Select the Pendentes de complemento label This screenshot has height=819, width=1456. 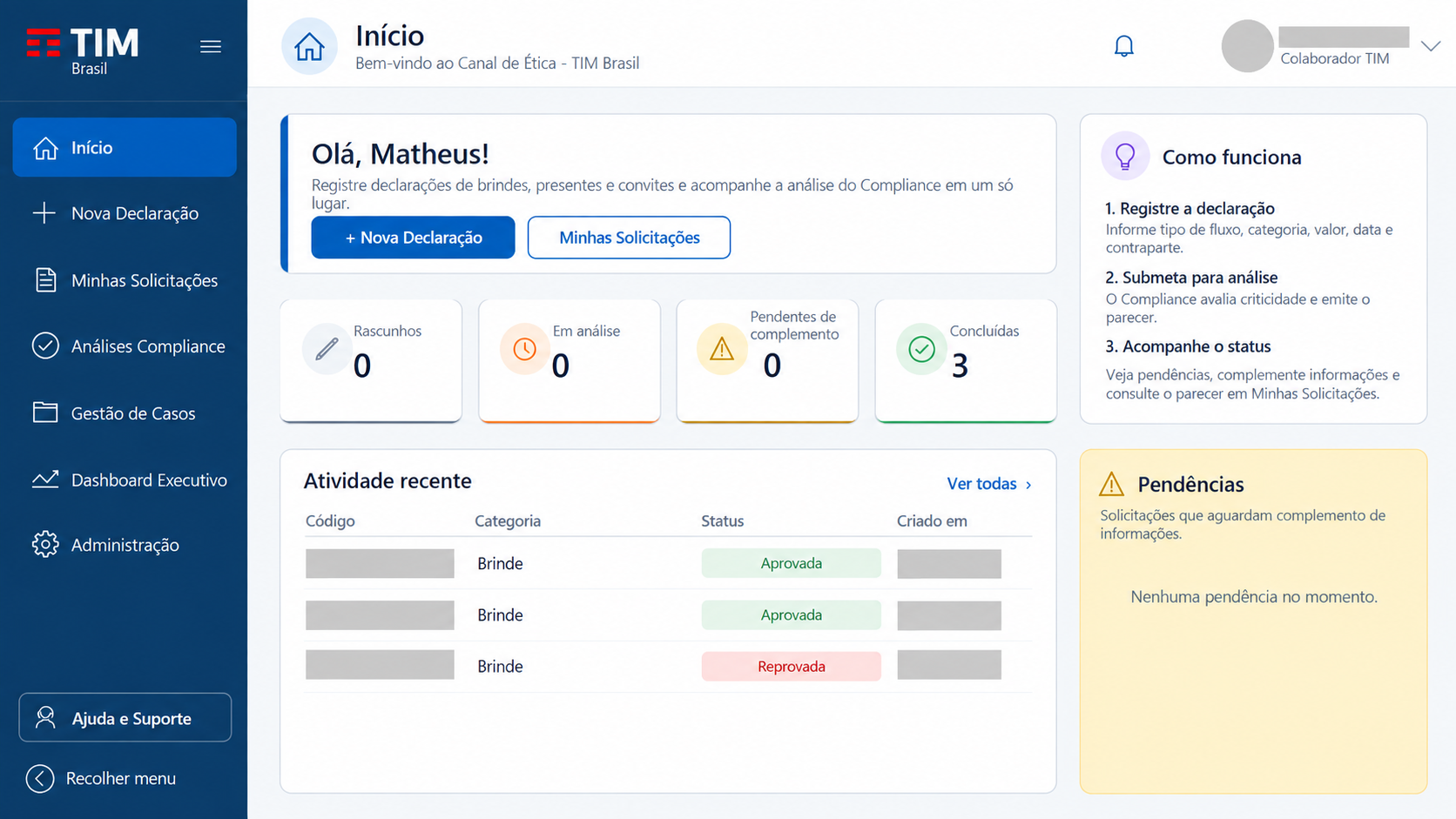click(x=794, y=326)
